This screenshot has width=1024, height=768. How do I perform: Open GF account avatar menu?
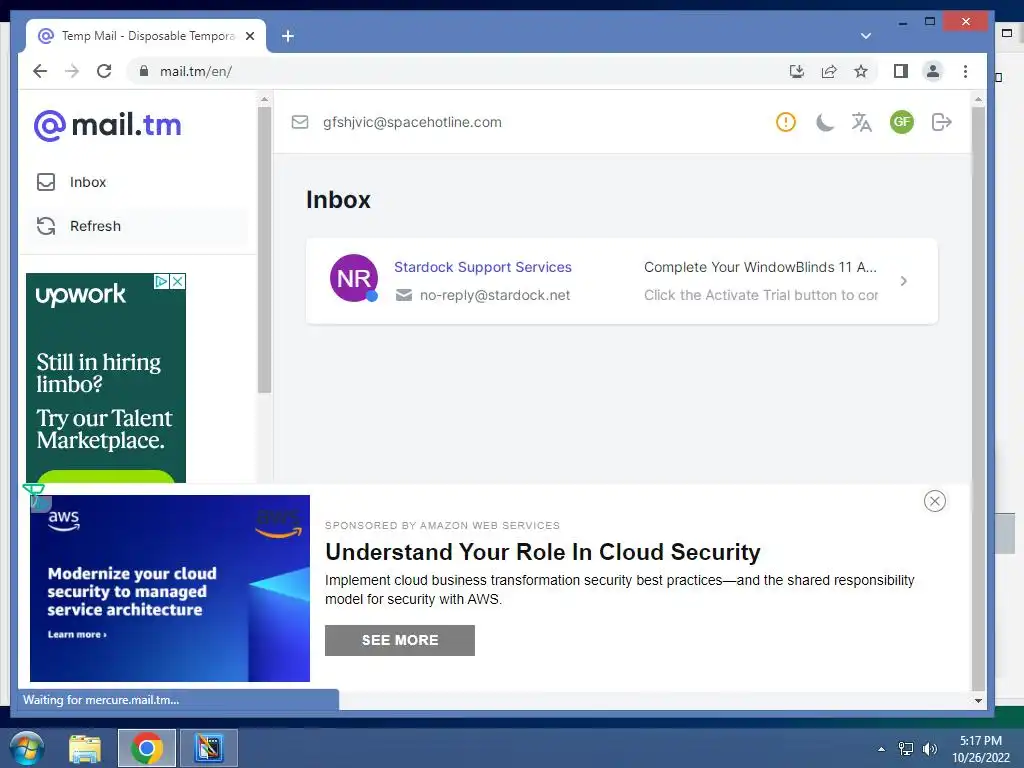click(902, 121)
